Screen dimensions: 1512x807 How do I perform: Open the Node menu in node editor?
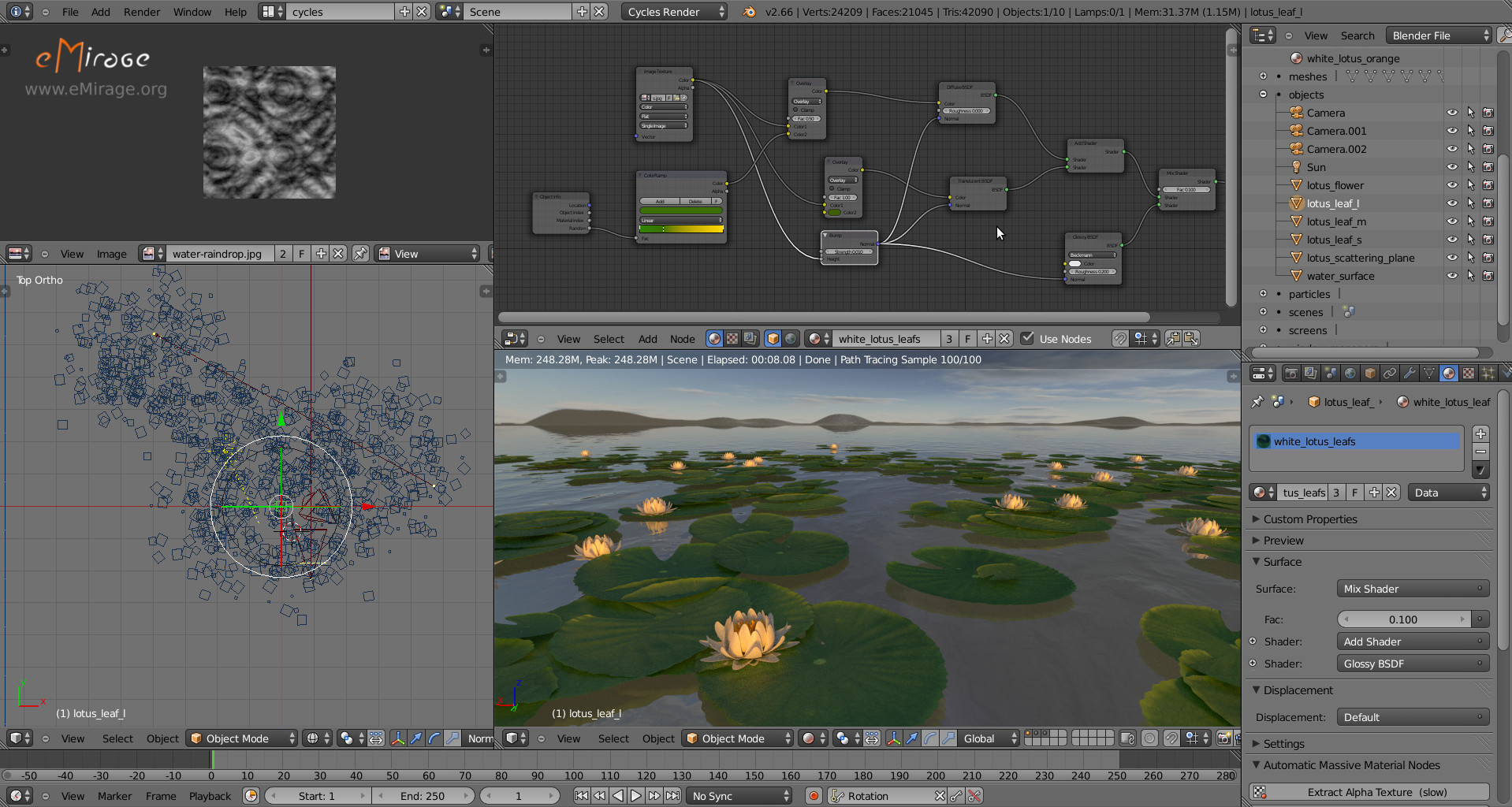pyautogui.click(x=683, y=339)
